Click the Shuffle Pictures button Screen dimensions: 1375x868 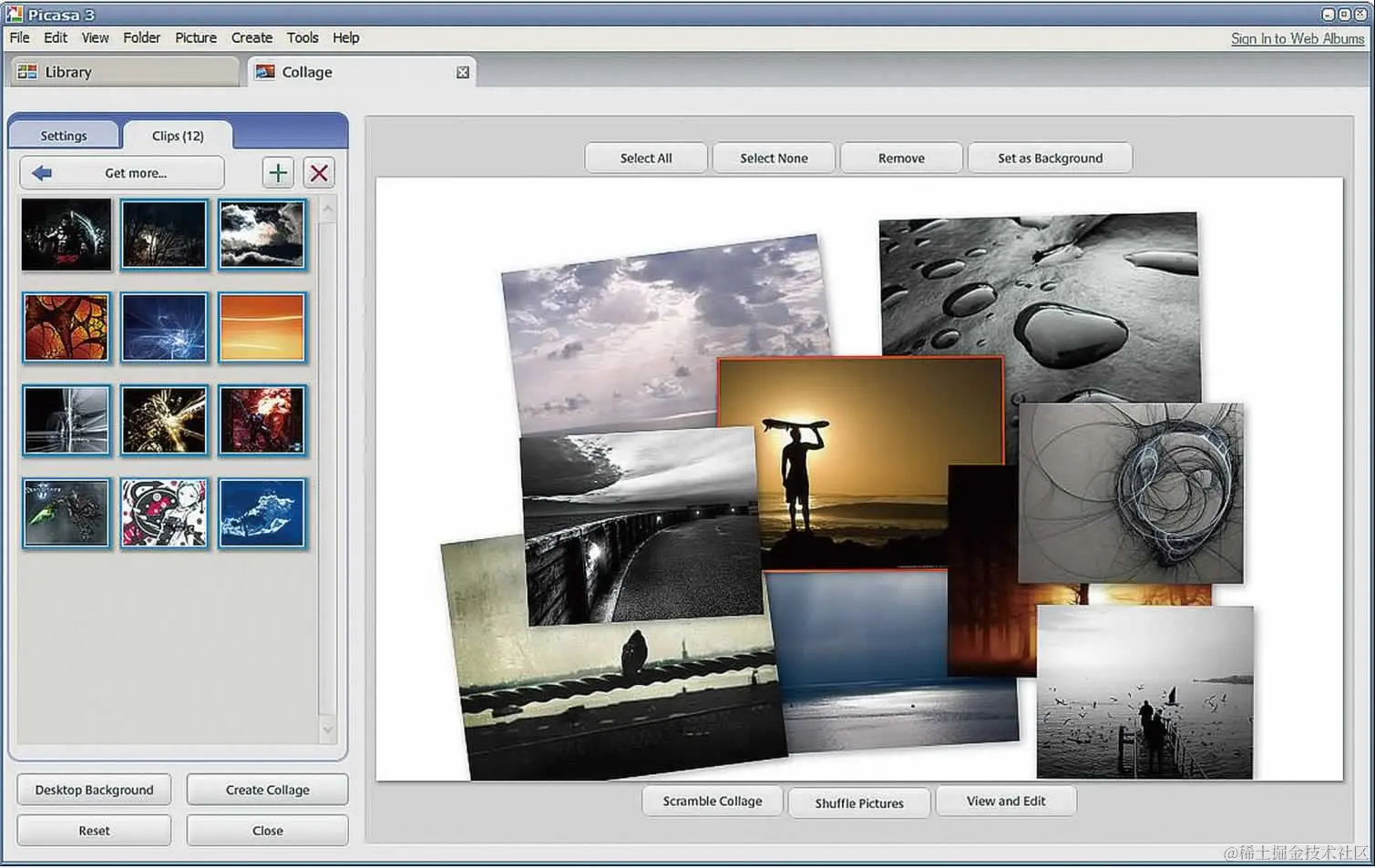(x=859, y=803)
